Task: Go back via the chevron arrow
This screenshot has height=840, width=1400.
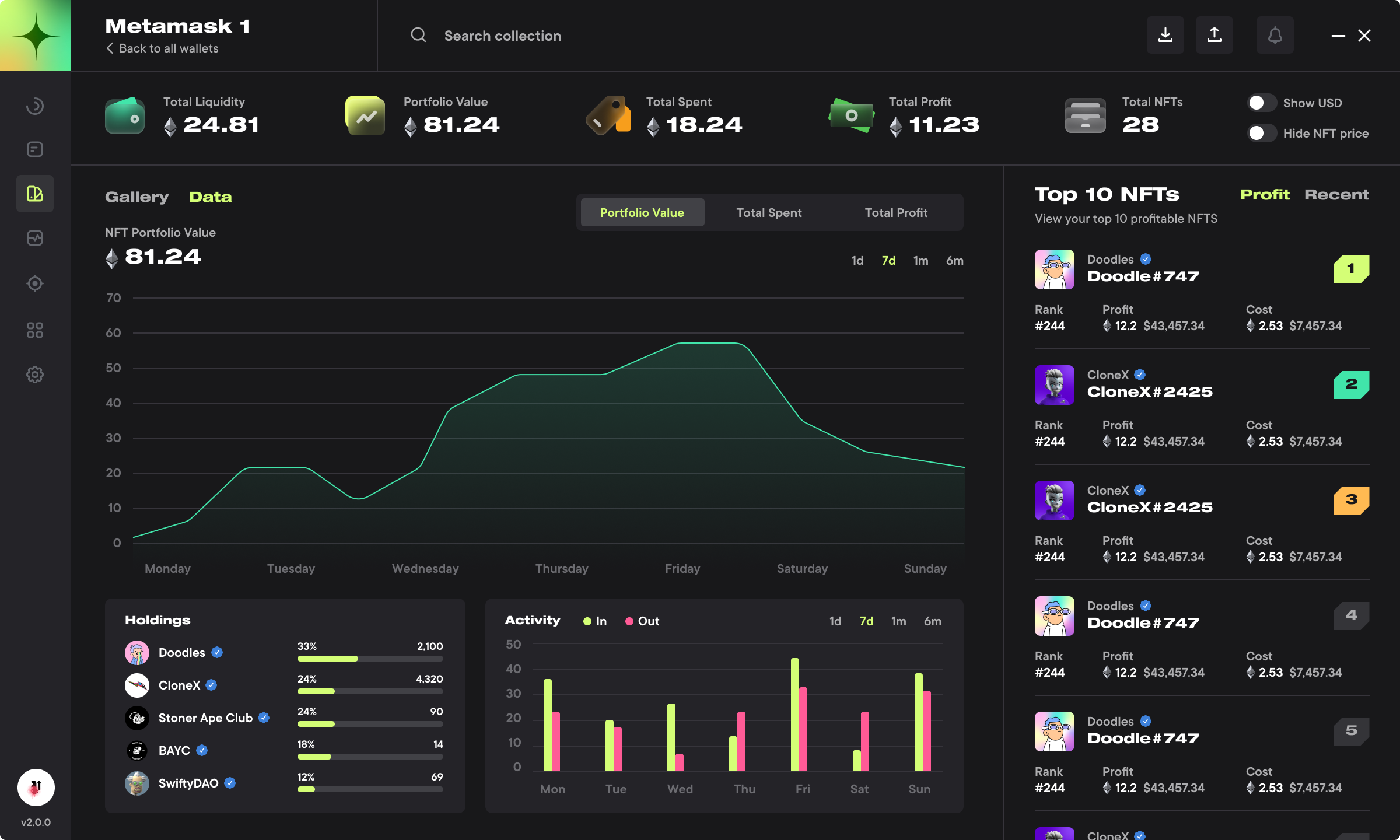Action: click(x=110, y=48)
